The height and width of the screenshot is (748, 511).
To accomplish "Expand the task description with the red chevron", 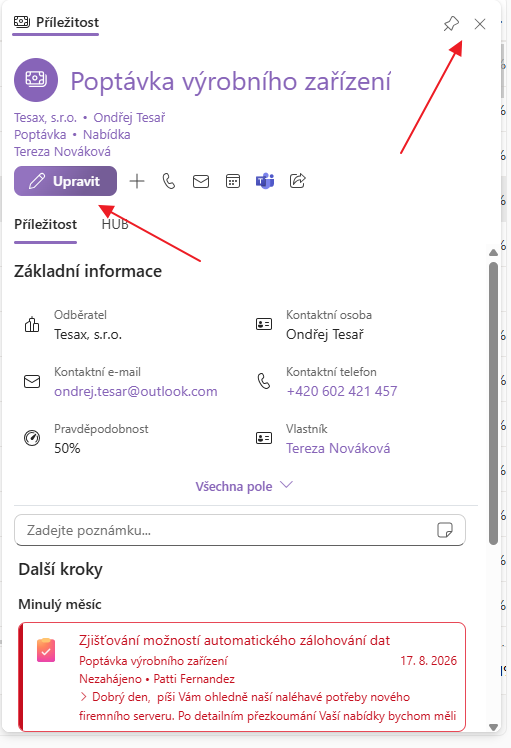I will click(x=83, y=697).
